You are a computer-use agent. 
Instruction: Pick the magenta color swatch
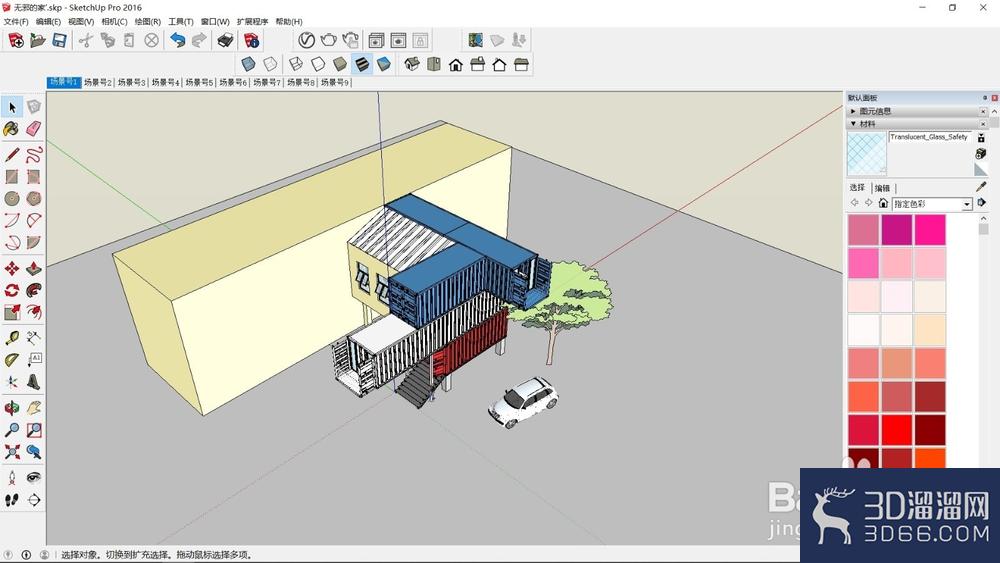pos(897,230)
